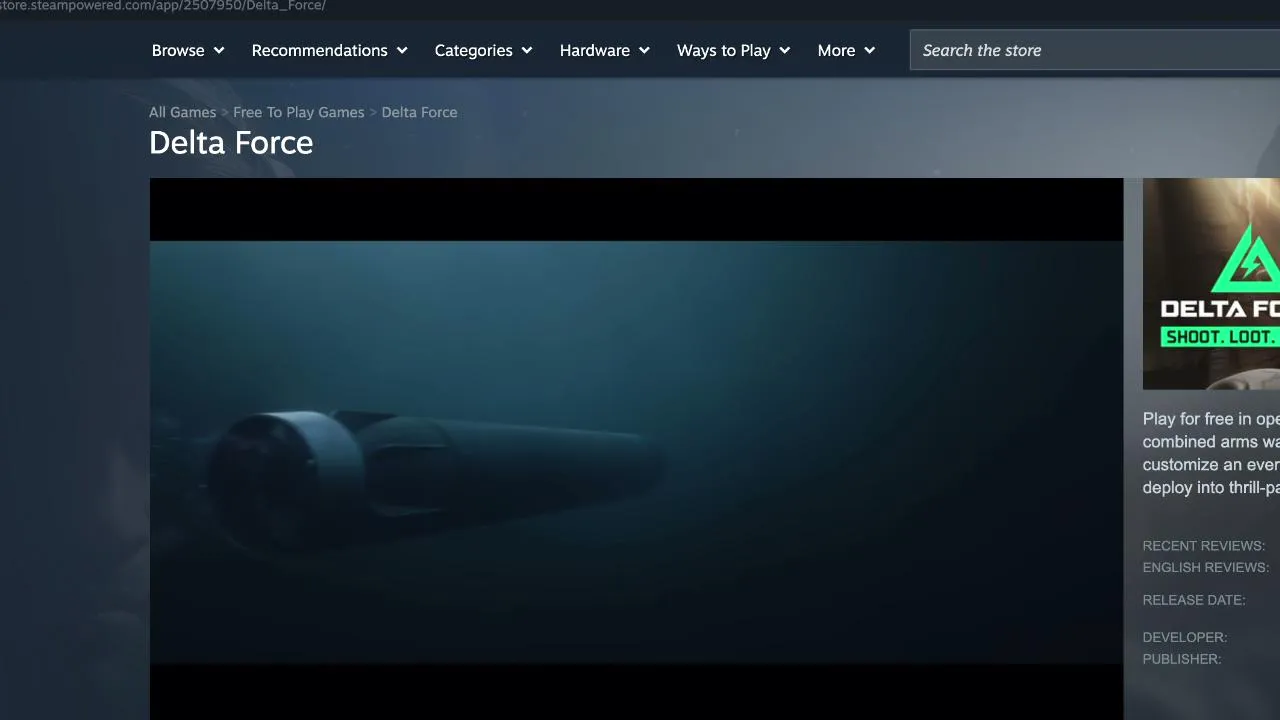The width and height of the screenshot is (1280, 720).
Task: Expand the chevron next to Browse
Action: coord(219,50)
